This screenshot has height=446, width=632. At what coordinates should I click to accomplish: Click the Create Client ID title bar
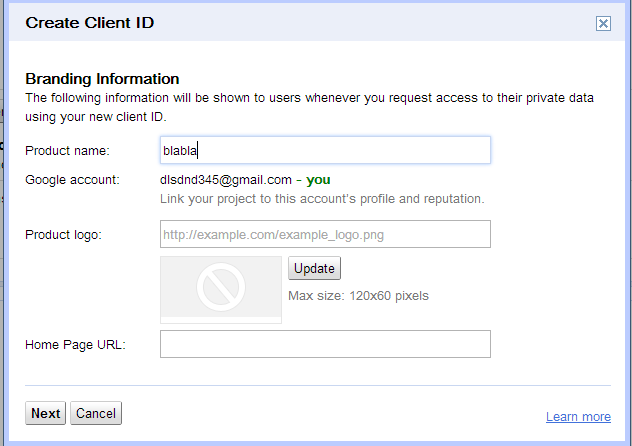click(x=316, y=23)
